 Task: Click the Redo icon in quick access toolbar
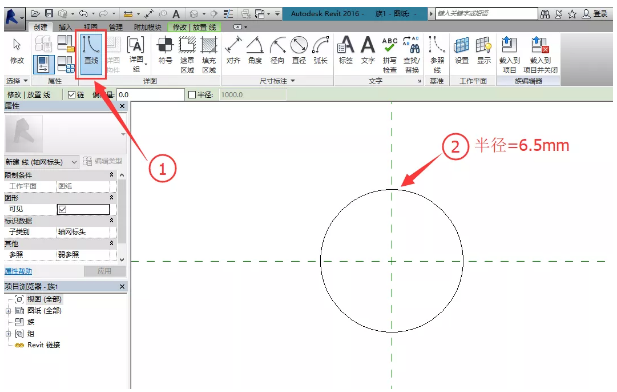pyautogui.click(x=103, y=14)
